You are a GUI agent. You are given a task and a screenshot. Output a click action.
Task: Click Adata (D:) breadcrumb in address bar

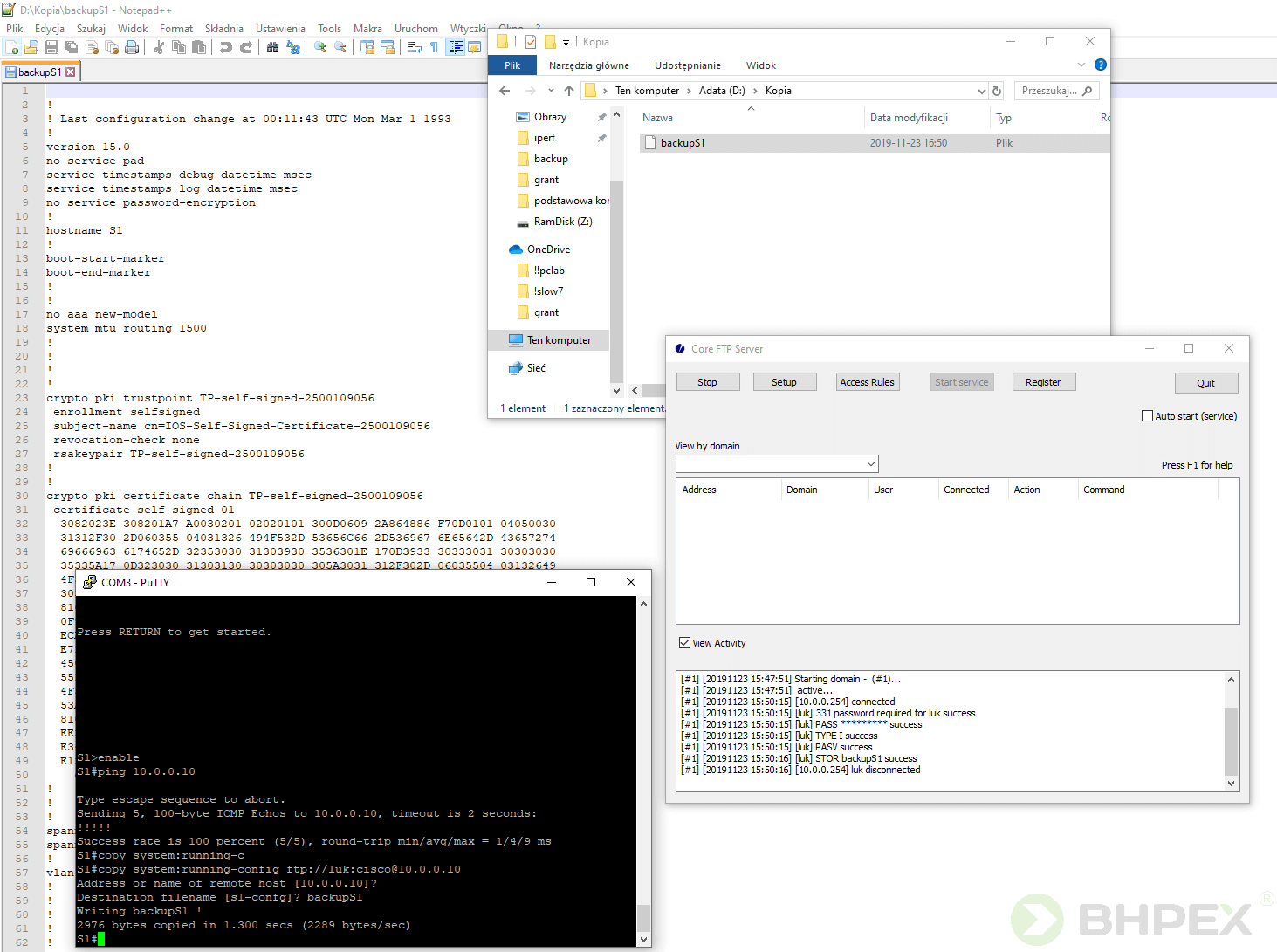pyautogui.click(x=722, y=91)
